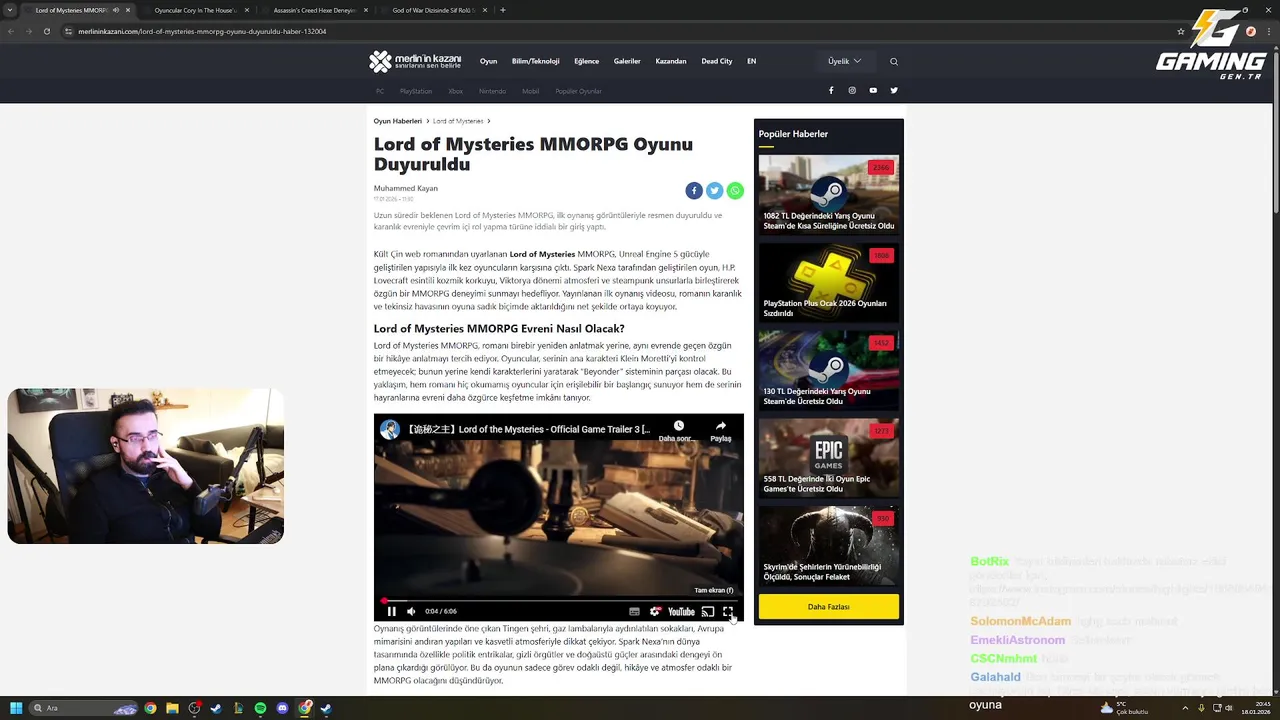The width and height of the screenshot is (1280, 720).
Task: Switch to Assassin's Creed Hexe tab
Action: tap(314, 10)
